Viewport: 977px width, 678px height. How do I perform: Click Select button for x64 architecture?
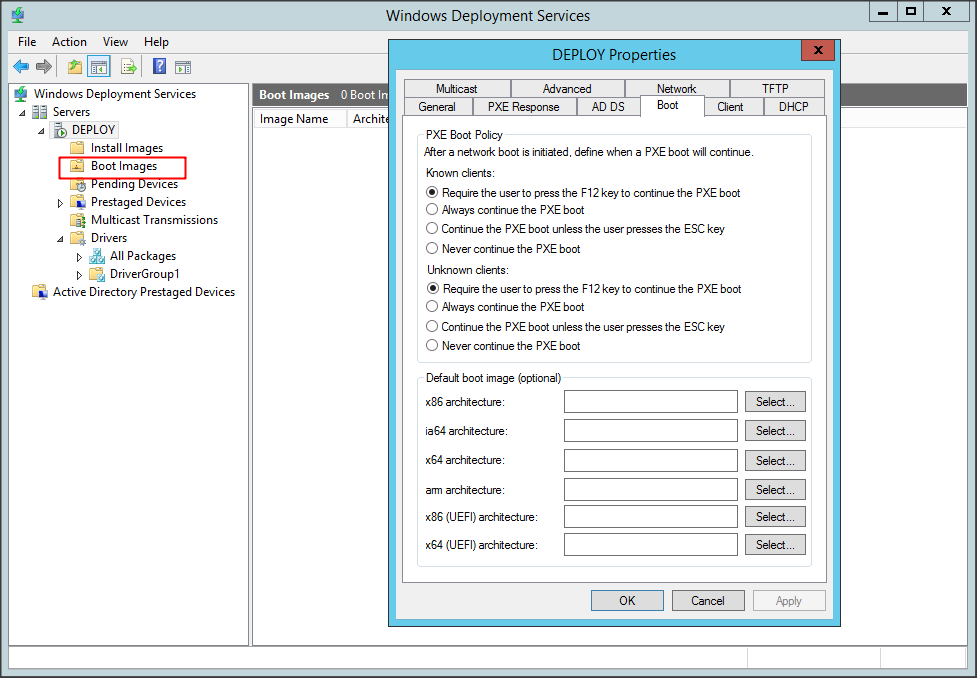point(774,461)
